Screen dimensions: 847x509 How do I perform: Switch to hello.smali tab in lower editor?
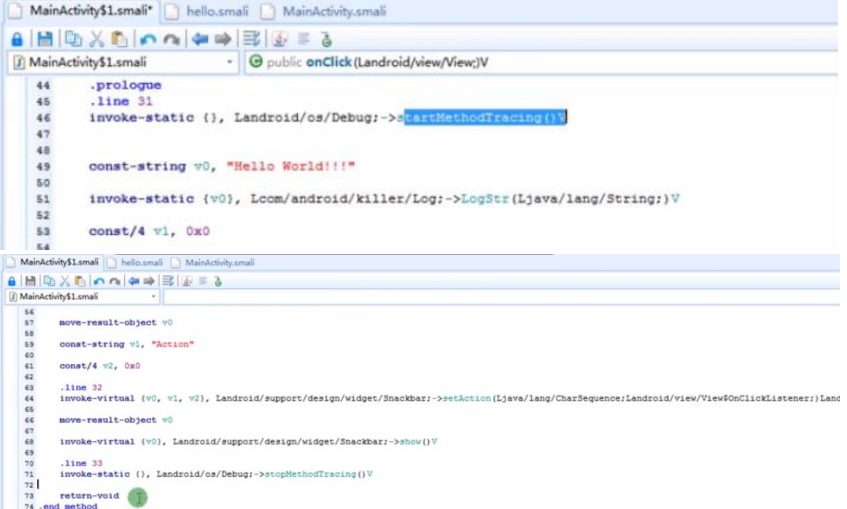[x=135, y=263]
